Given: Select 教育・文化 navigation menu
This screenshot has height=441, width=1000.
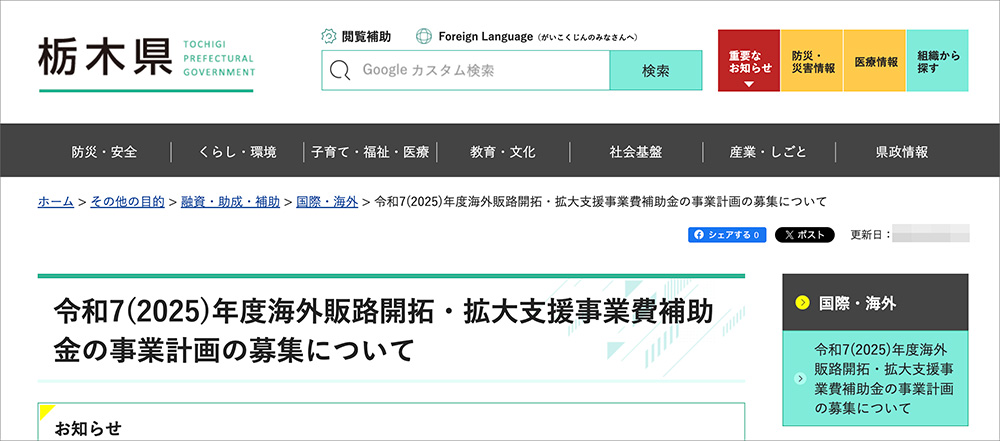Looking at the screenshot, I should click(503, 153).
